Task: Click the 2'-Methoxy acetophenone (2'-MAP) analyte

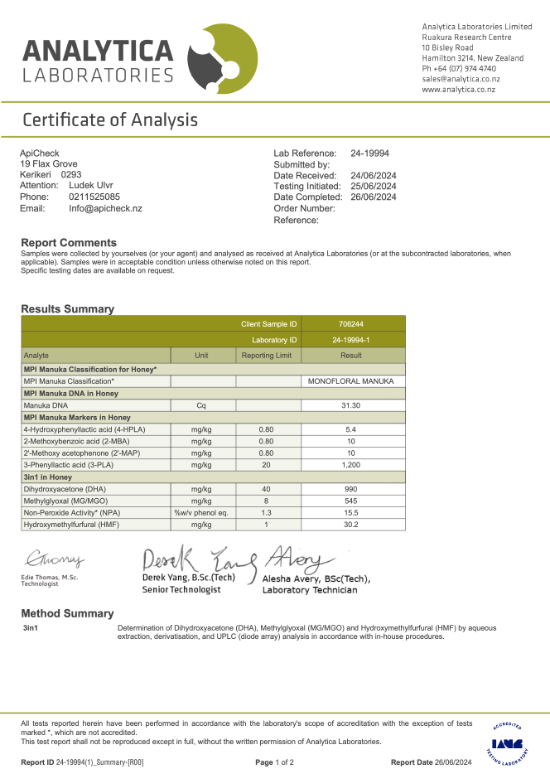Action: (82, 453)
